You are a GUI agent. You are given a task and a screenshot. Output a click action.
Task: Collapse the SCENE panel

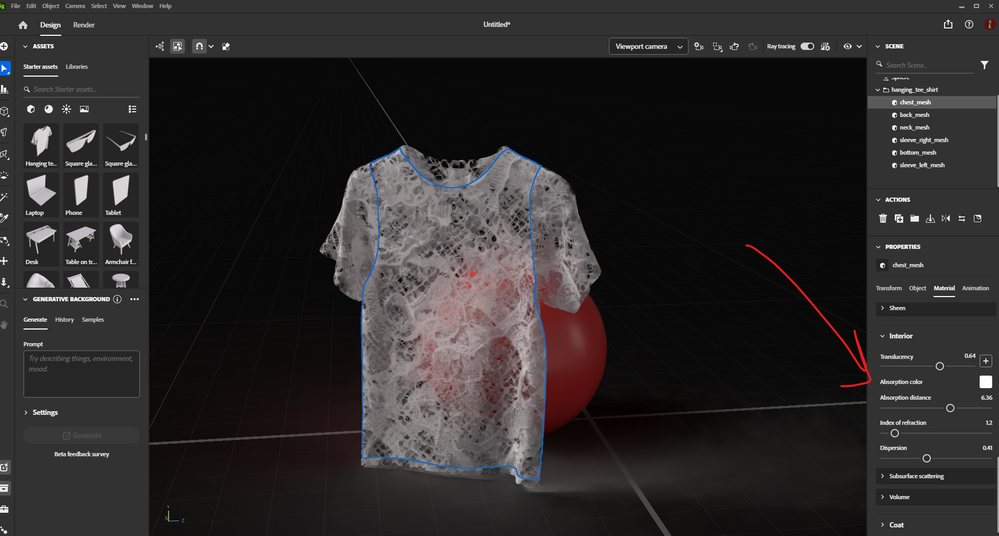[x=878, y=47]
